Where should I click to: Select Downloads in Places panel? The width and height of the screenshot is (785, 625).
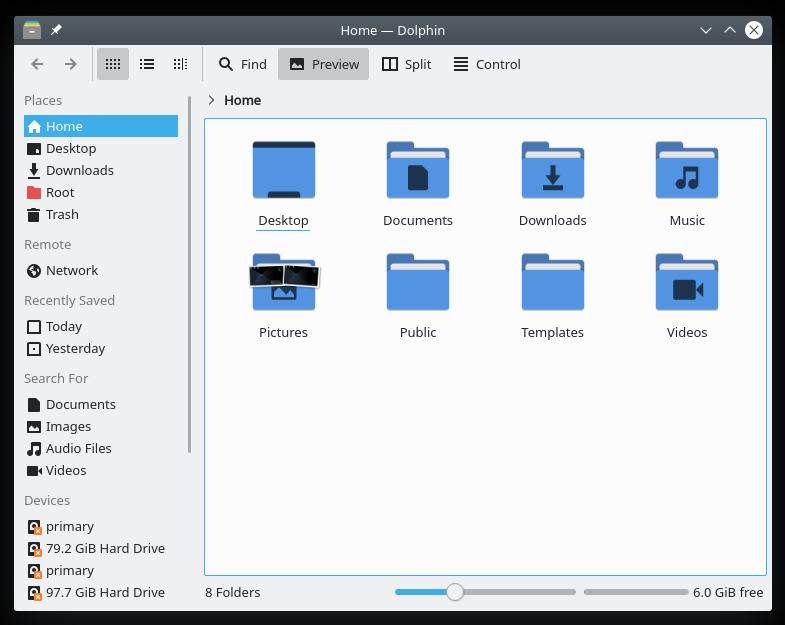click(x=79, y=170)
